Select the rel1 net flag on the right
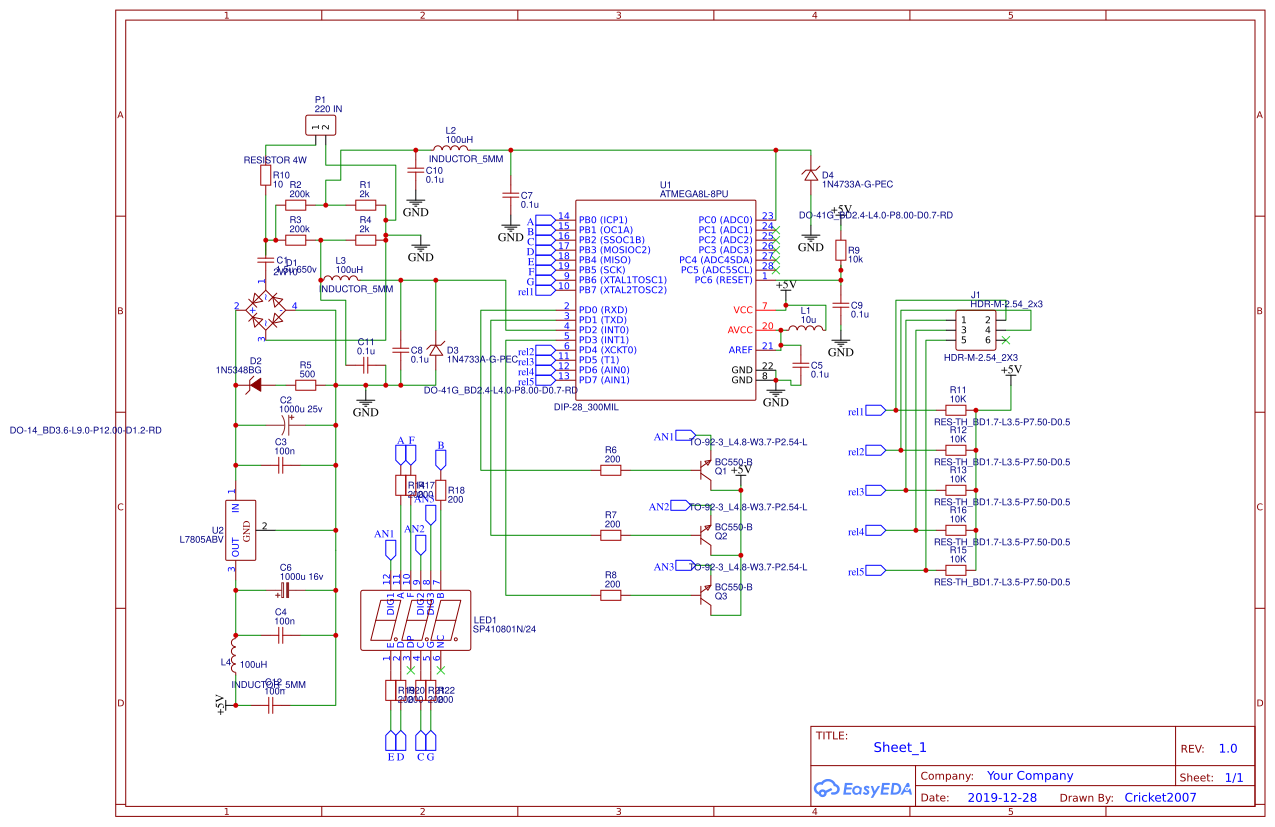1275x827 pixels. point(873,409)
